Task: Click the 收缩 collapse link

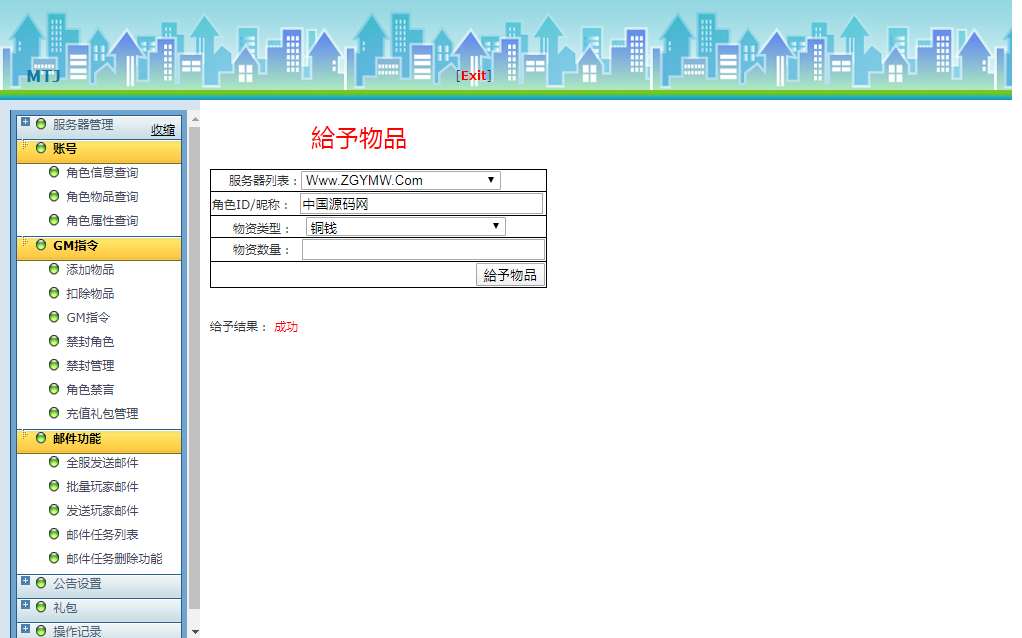Action: click(x=163, y=130)
